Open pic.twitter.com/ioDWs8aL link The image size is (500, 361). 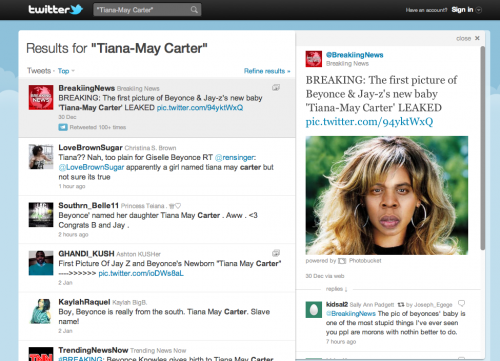(141, 273)
